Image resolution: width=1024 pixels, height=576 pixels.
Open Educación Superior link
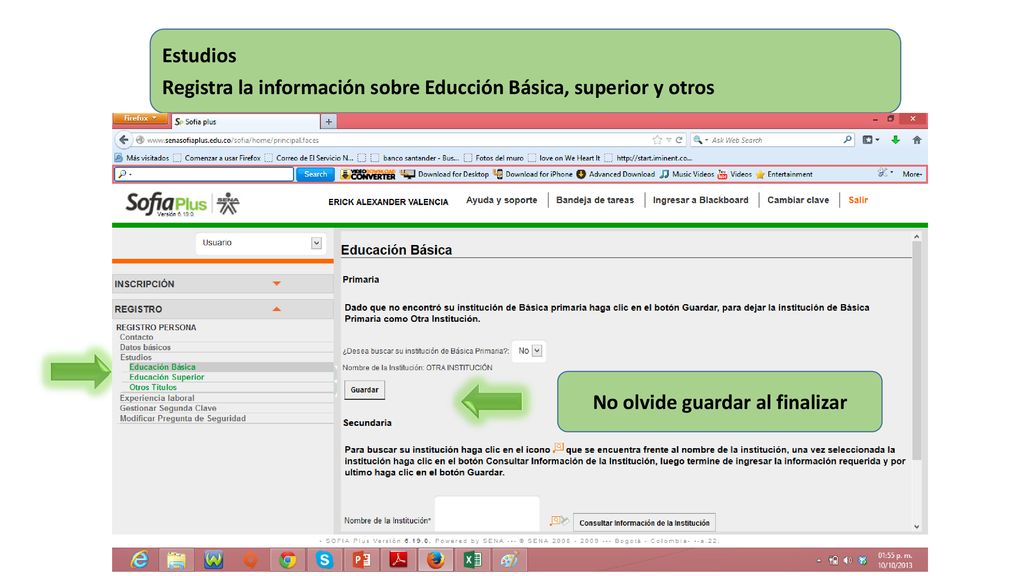click(167, 377)
